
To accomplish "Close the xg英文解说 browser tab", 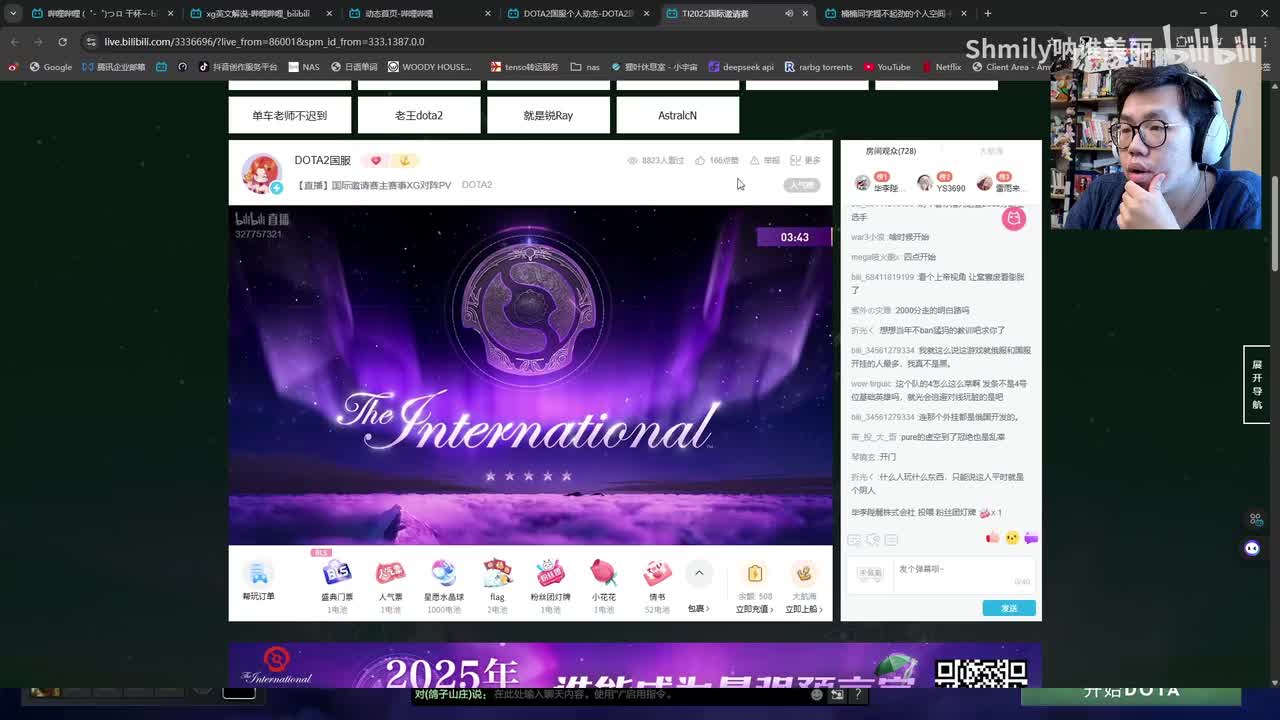I will coord(329,13).
